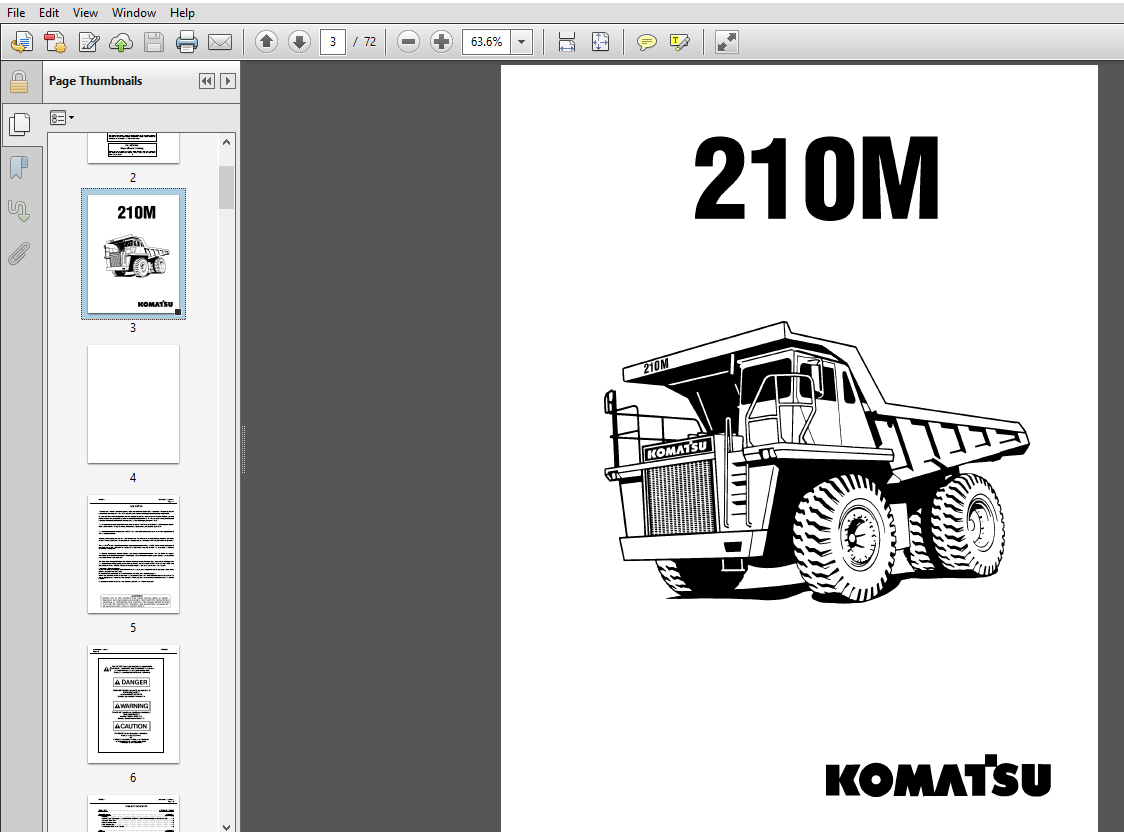Click the Email envelope icon
This screenshot has width=1124, height=832.
pos(219,42)
